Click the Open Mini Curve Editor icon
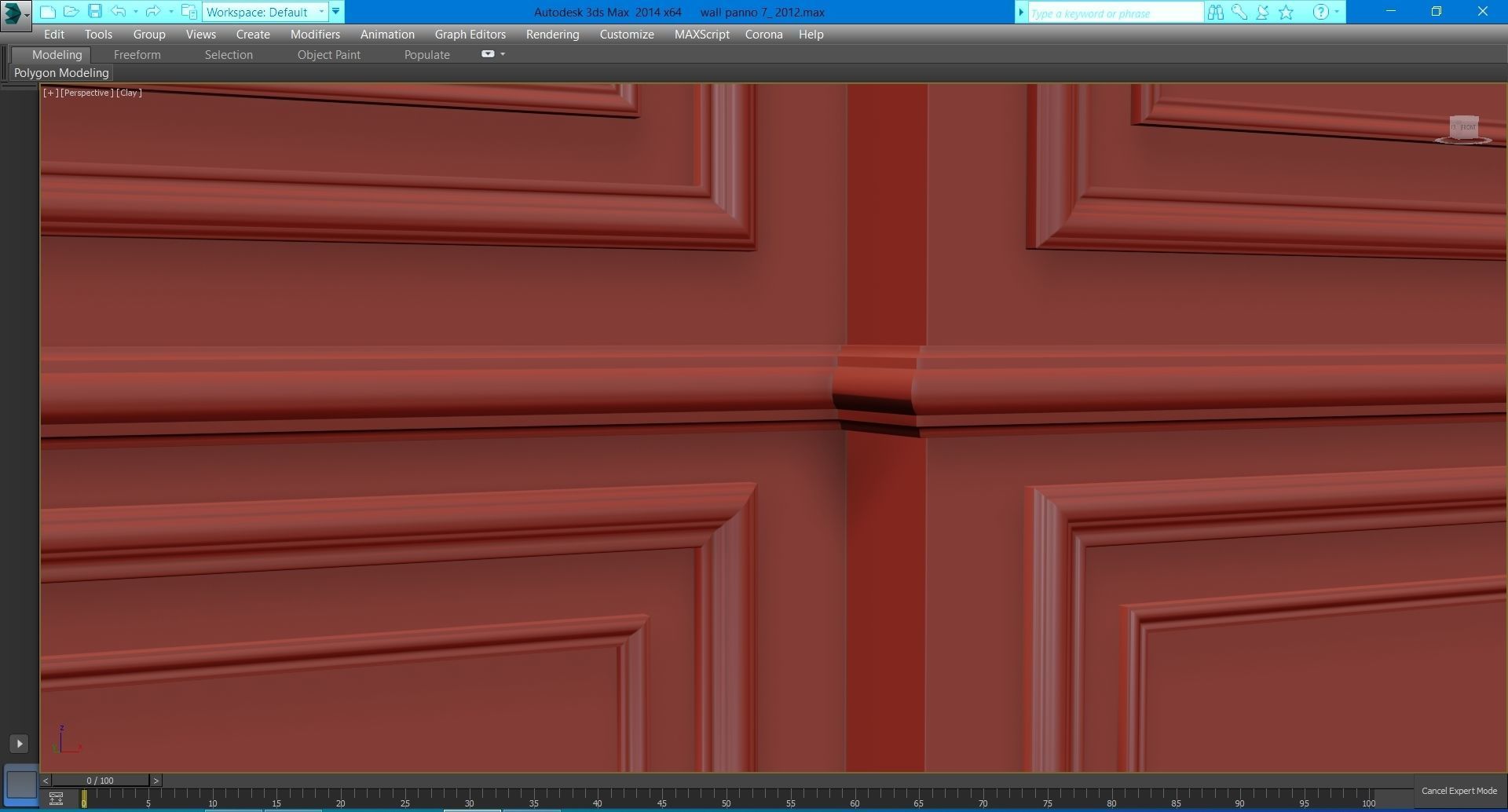1508x812 pixels. [56, 799]
